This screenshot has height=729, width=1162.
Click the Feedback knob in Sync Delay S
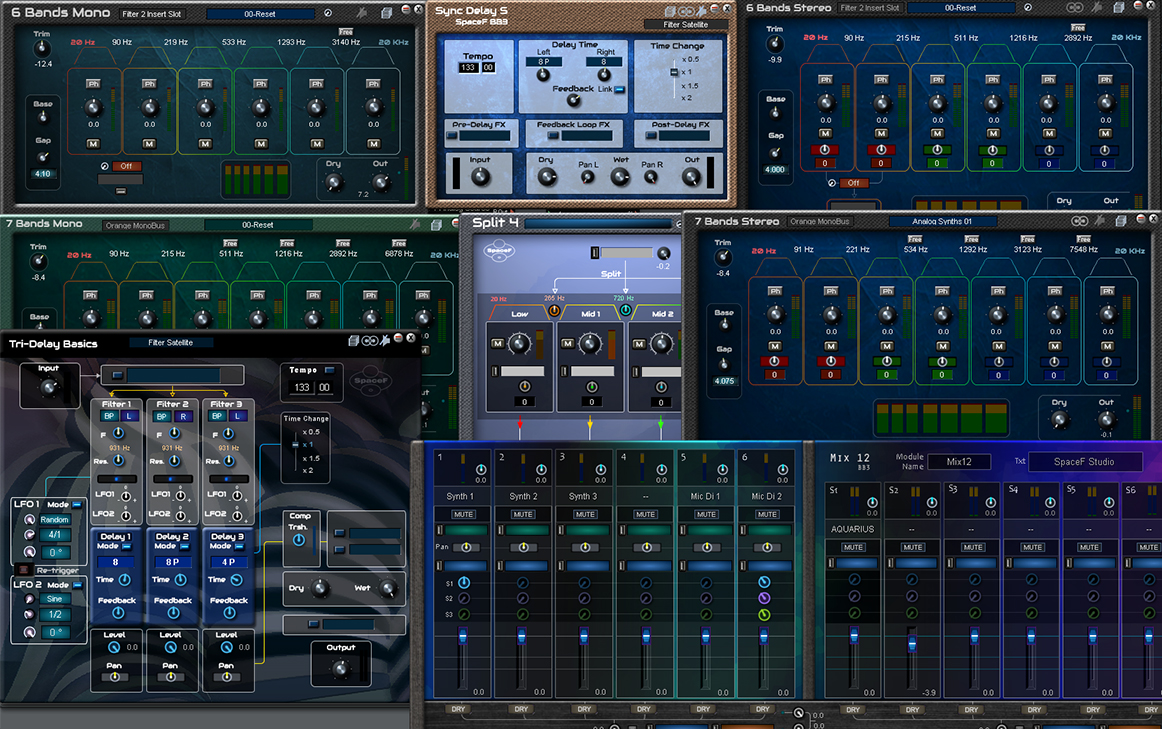pos(574,100)
